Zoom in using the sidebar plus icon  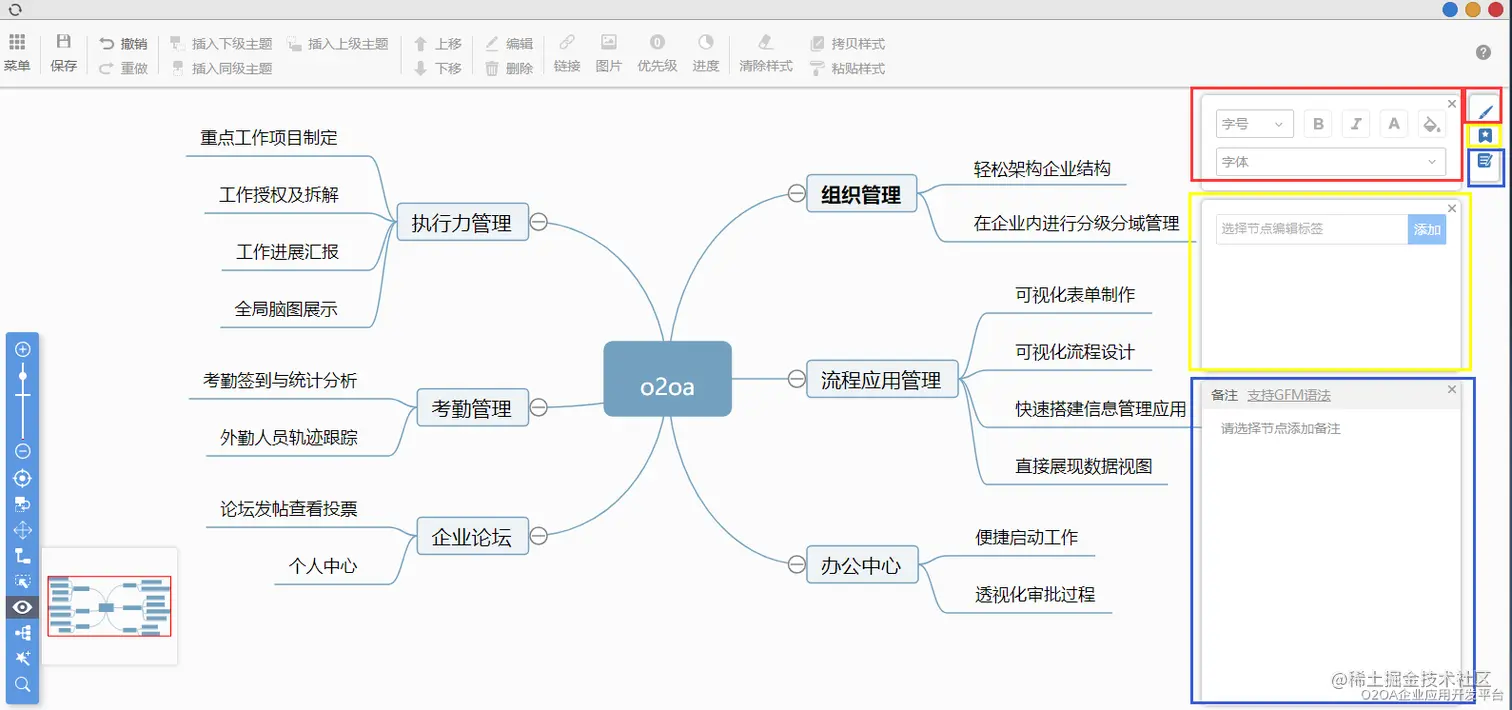22,348
